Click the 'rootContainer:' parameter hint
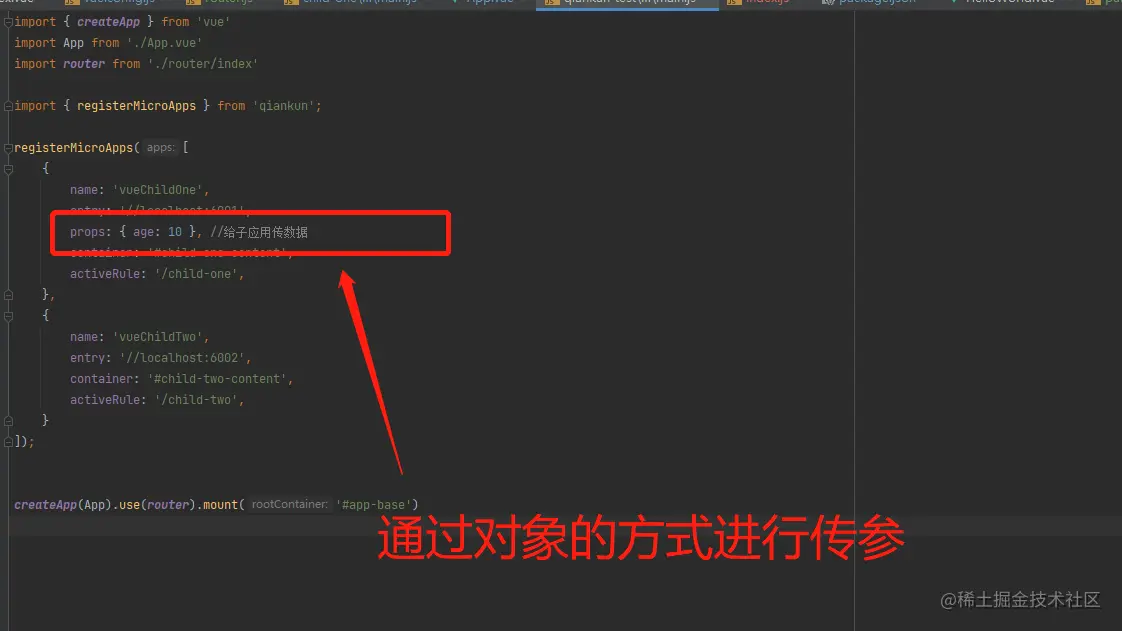Screen dimensions: 1122x631 (x=289, y=504)
